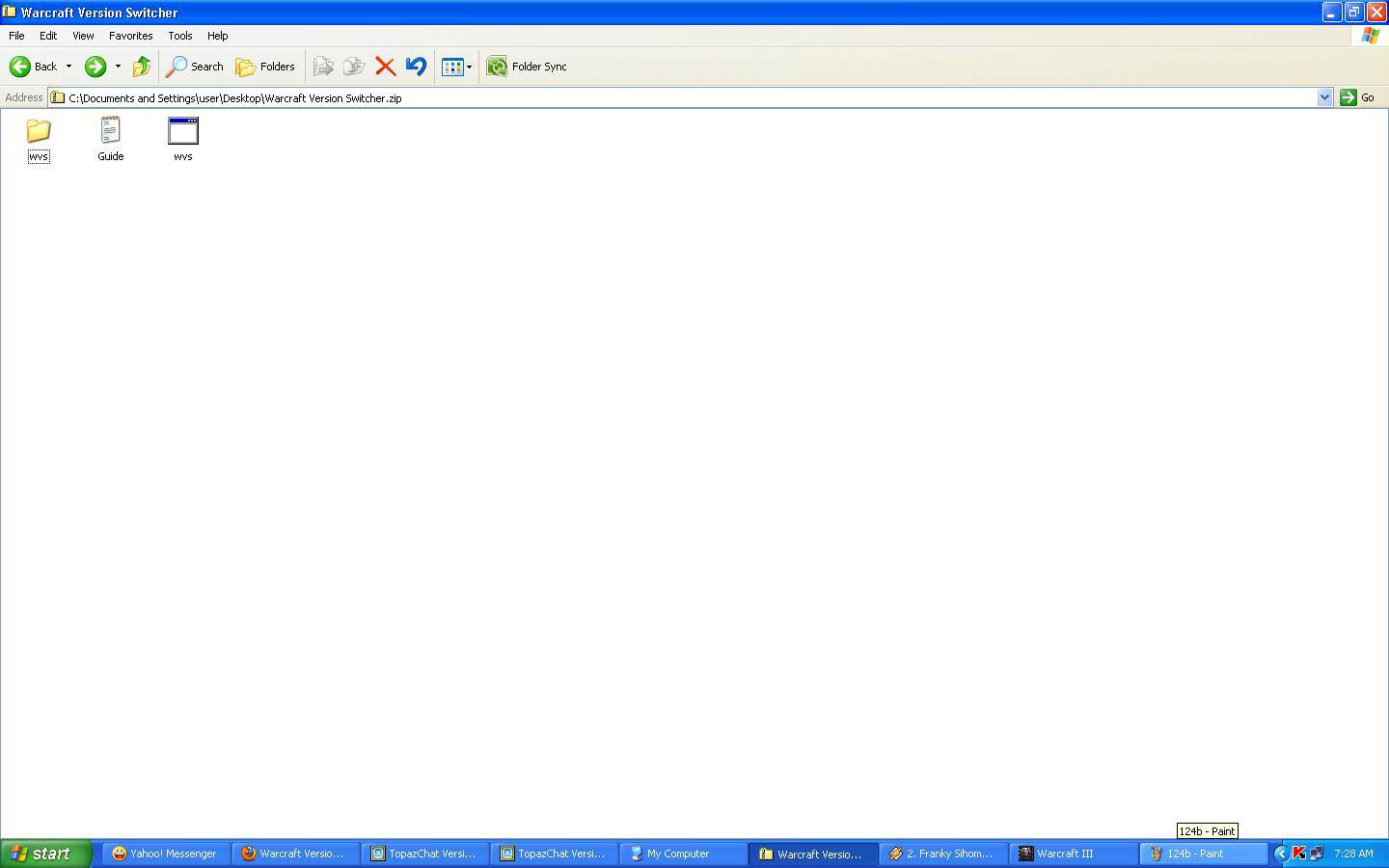This screenshot has width=1389, height=868.
Task: Click the network connection tray icon
Action: click(1316, 854)
